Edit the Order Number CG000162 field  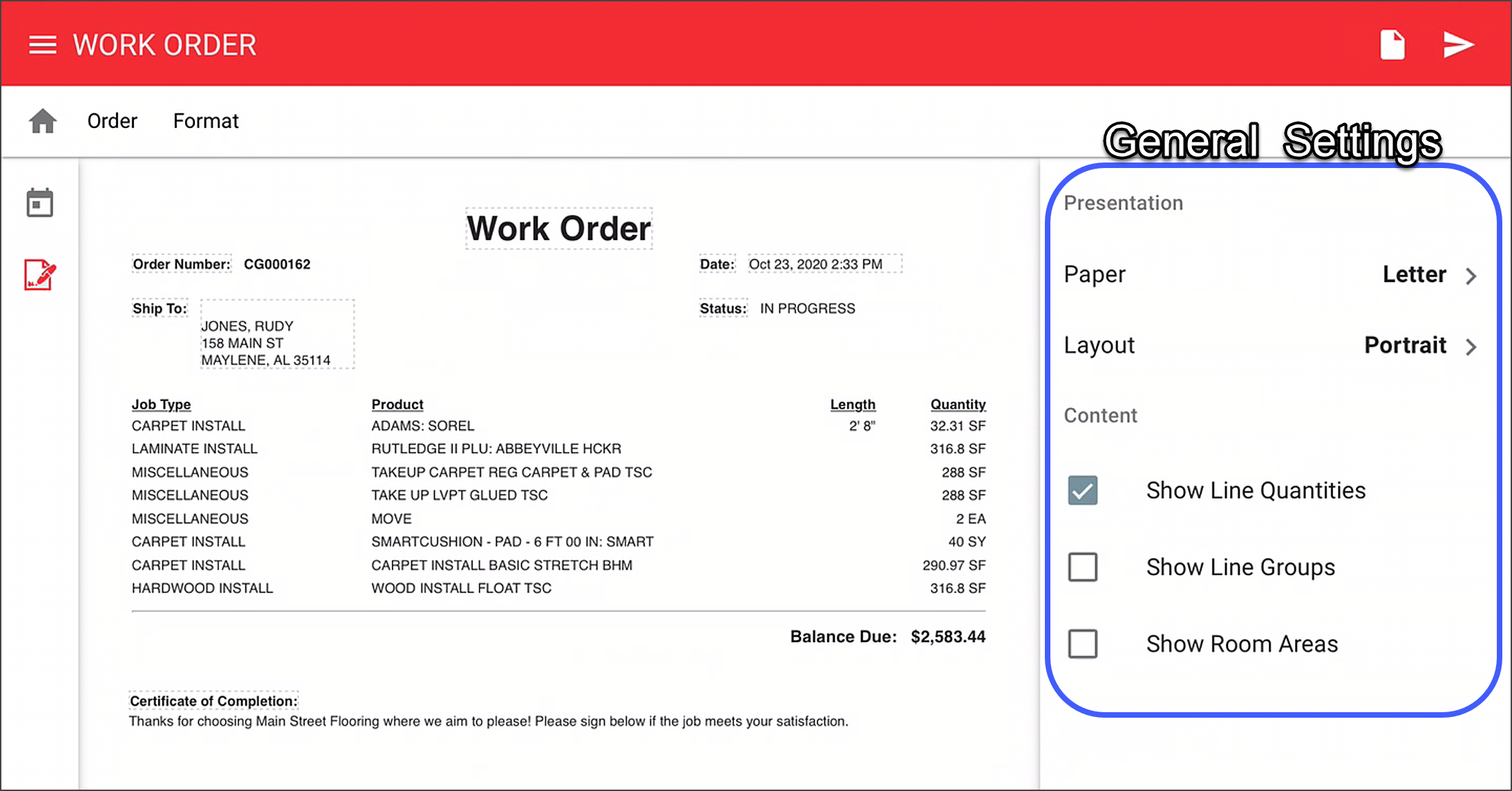tap(276, 263)
